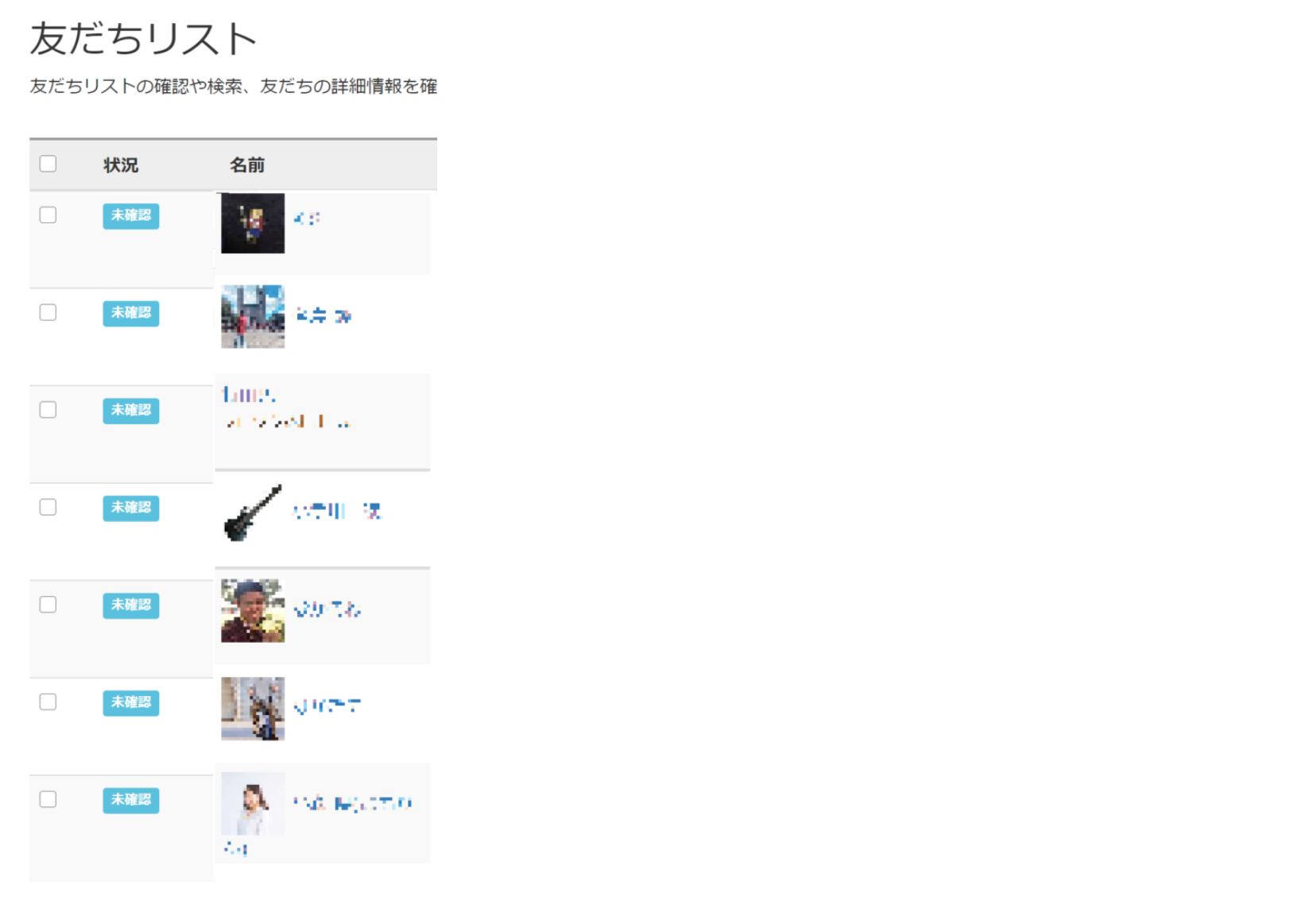Image resolution: width=1310 pixels, height=924 pixels.
Task: Open the woman in white avatar thumbnail
Action: 253,803
